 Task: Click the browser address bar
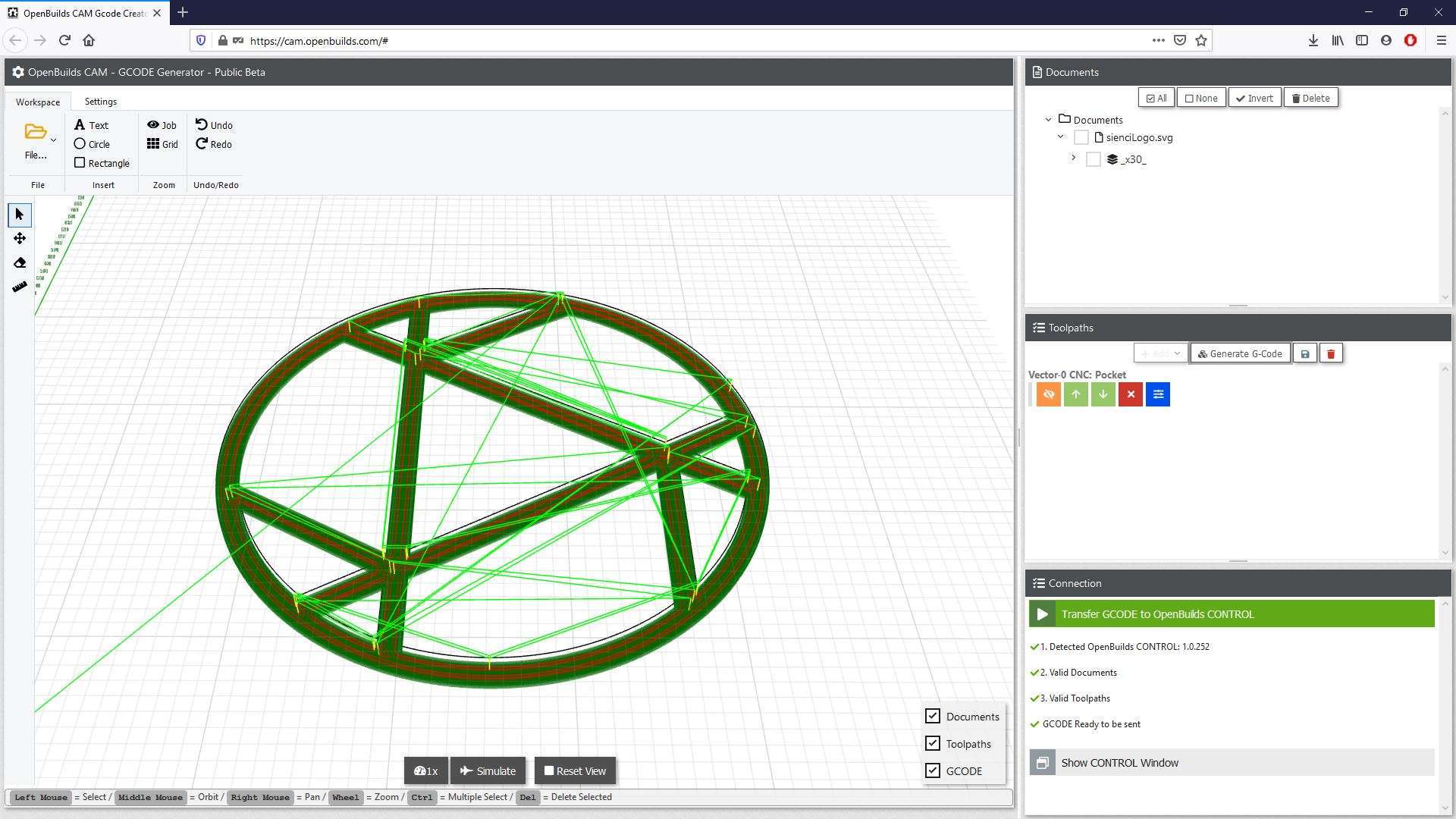pos(682,41)
